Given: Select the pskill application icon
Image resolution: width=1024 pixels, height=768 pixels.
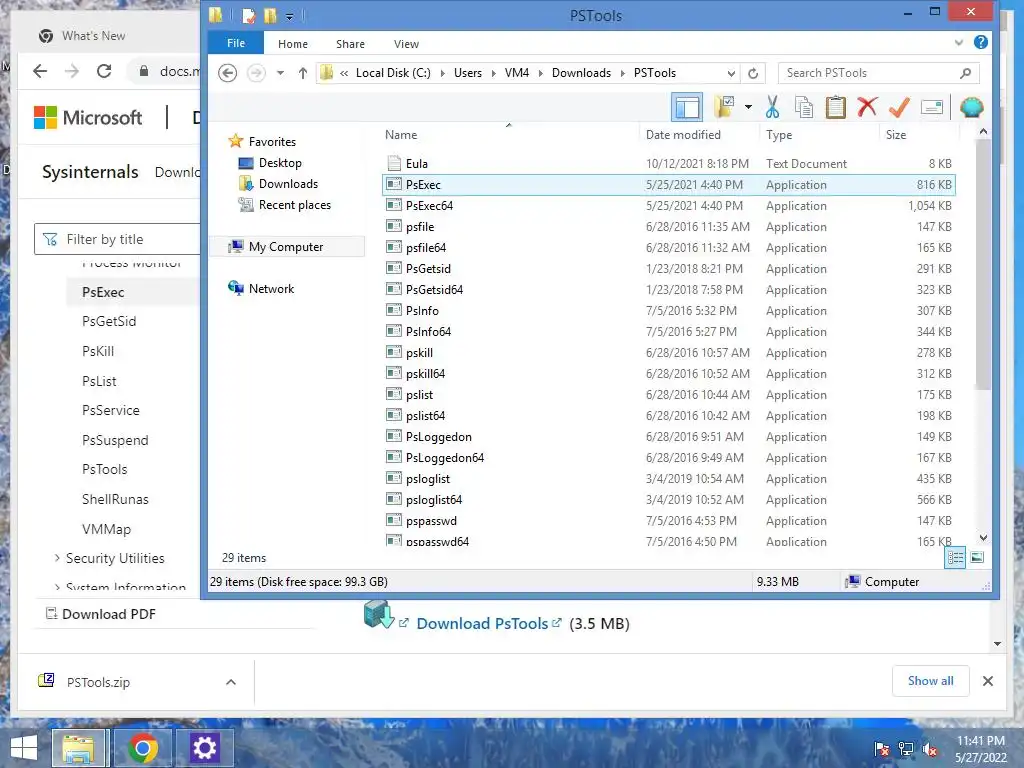Looking at the screenshot, I should [394, 353].
